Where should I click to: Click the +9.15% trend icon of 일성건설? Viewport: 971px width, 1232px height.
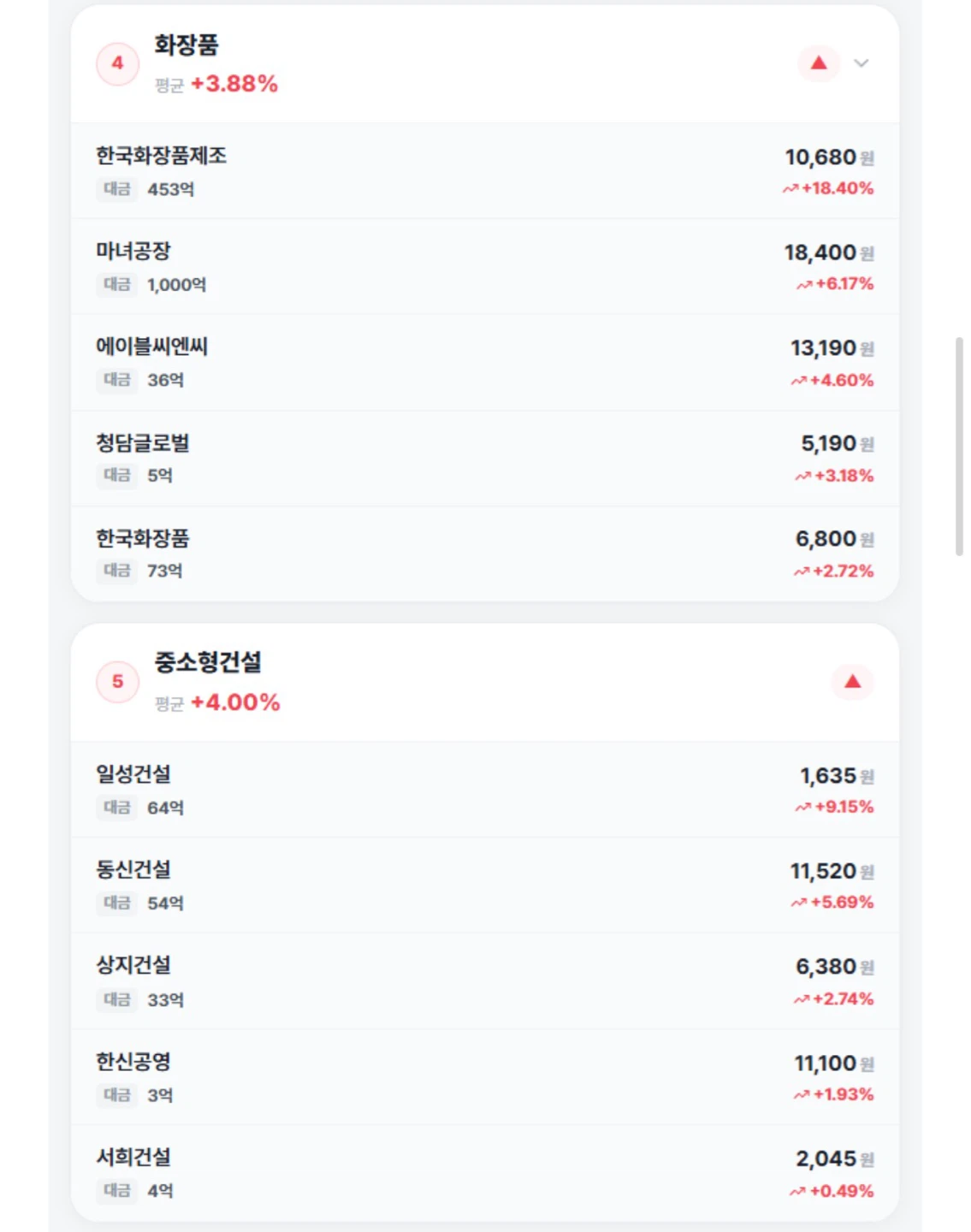point(802,808)
